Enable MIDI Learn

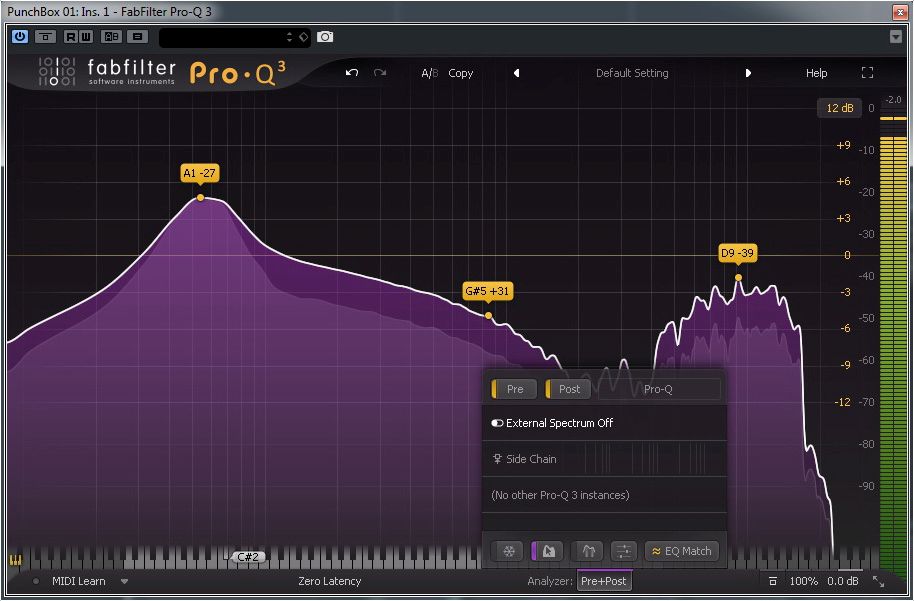[x=79, y=581]
